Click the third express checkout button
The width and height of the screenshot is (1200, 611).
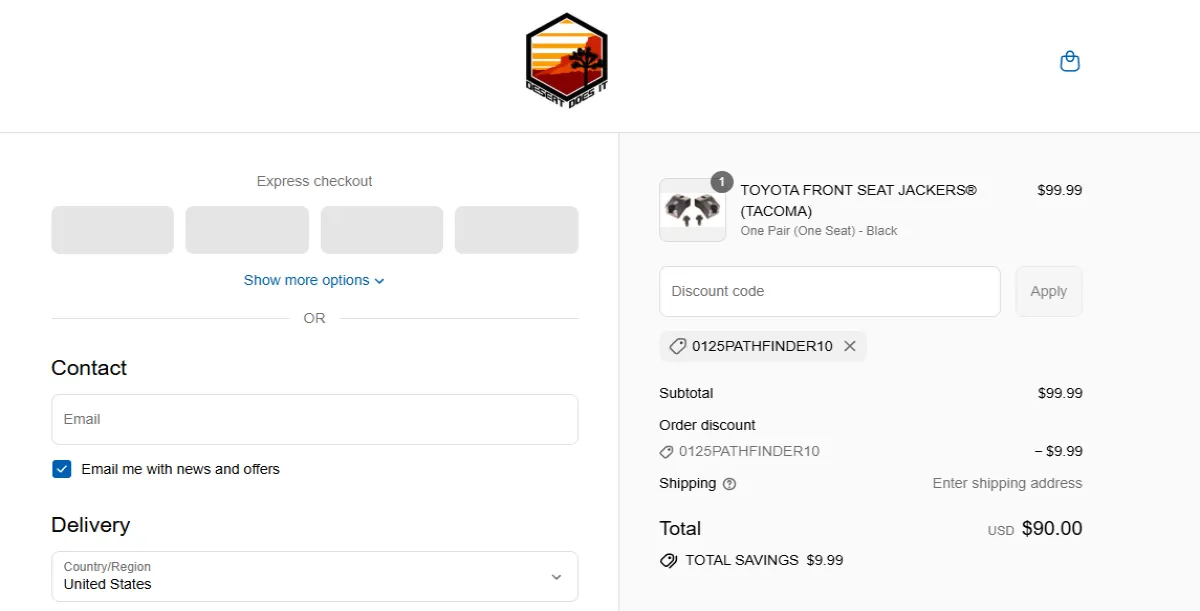(x=381, y=230)
